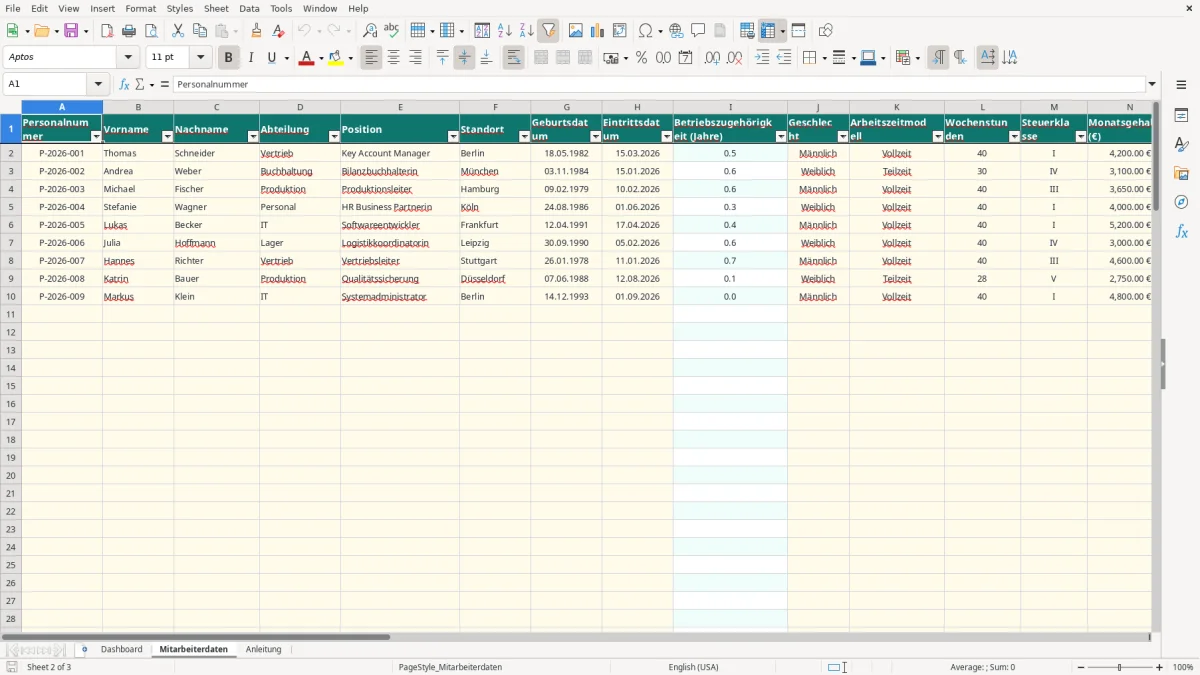1200x675 pixels.
Task: Open the sidebar Functions panel icon
Action: 1181,231
